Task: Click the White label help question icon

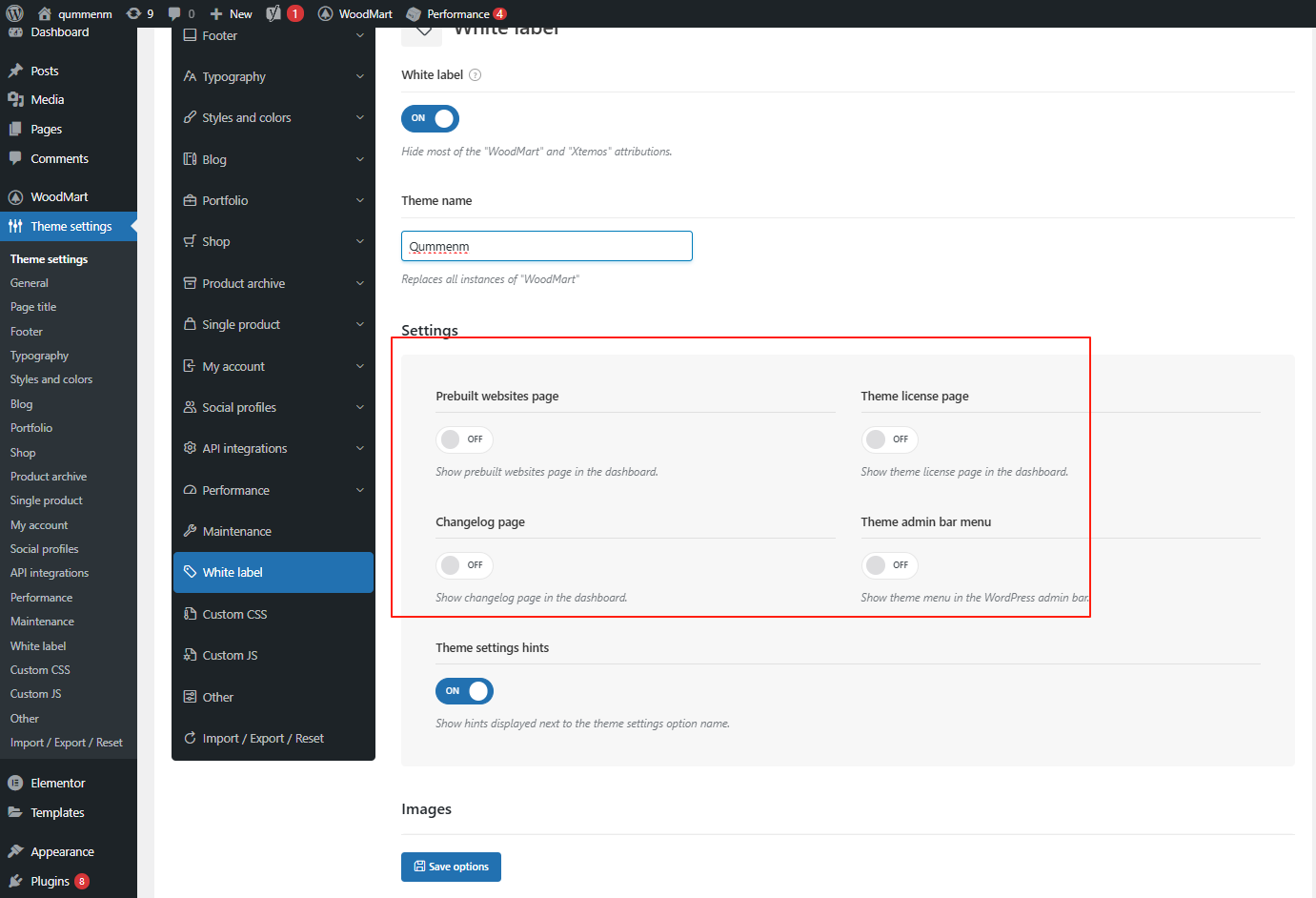Action: (476, 75)
